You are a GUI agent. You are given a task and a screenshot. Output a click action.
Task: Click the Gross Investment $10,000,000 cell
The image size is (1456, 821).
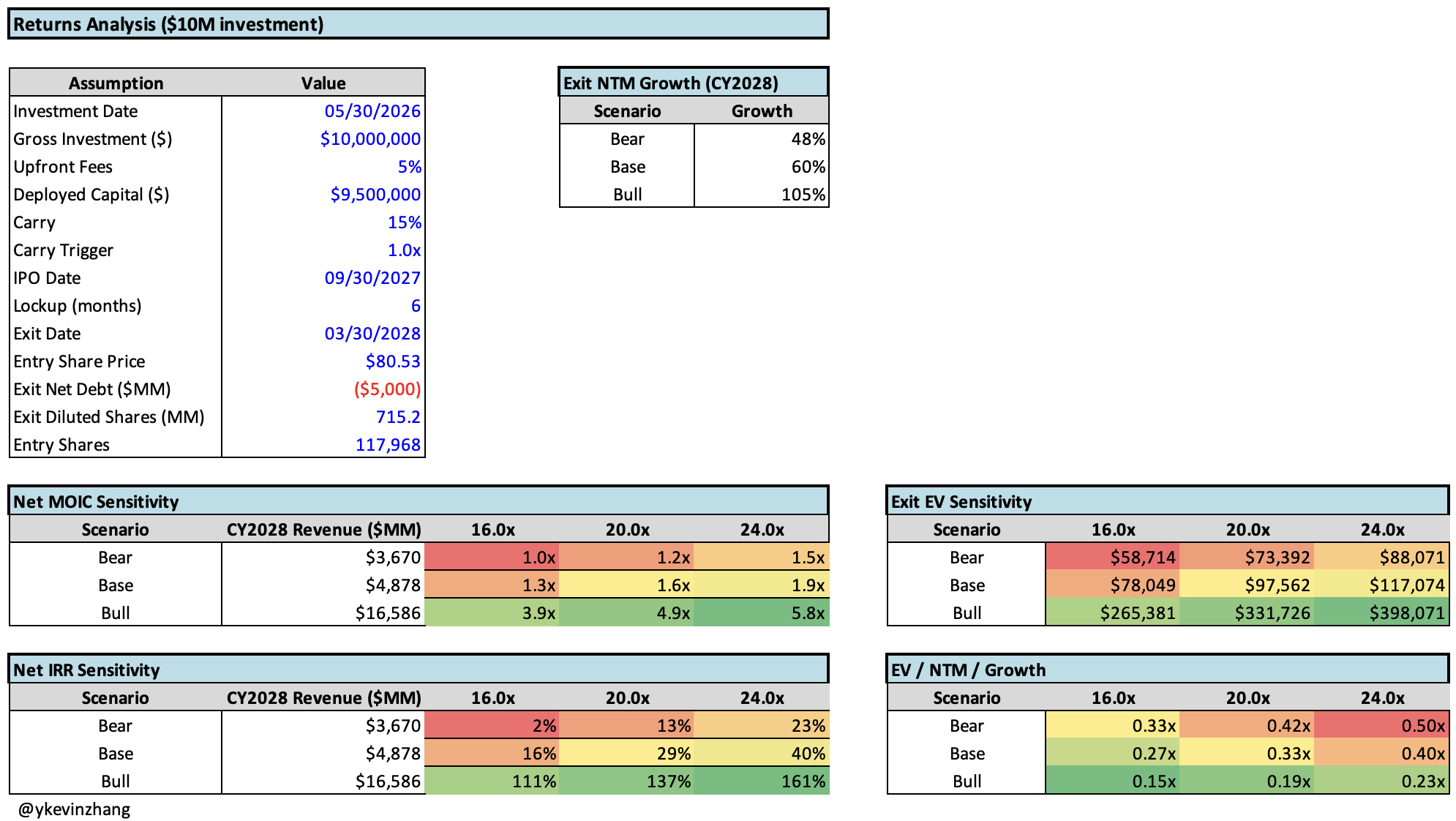click(x=323, y=139)
